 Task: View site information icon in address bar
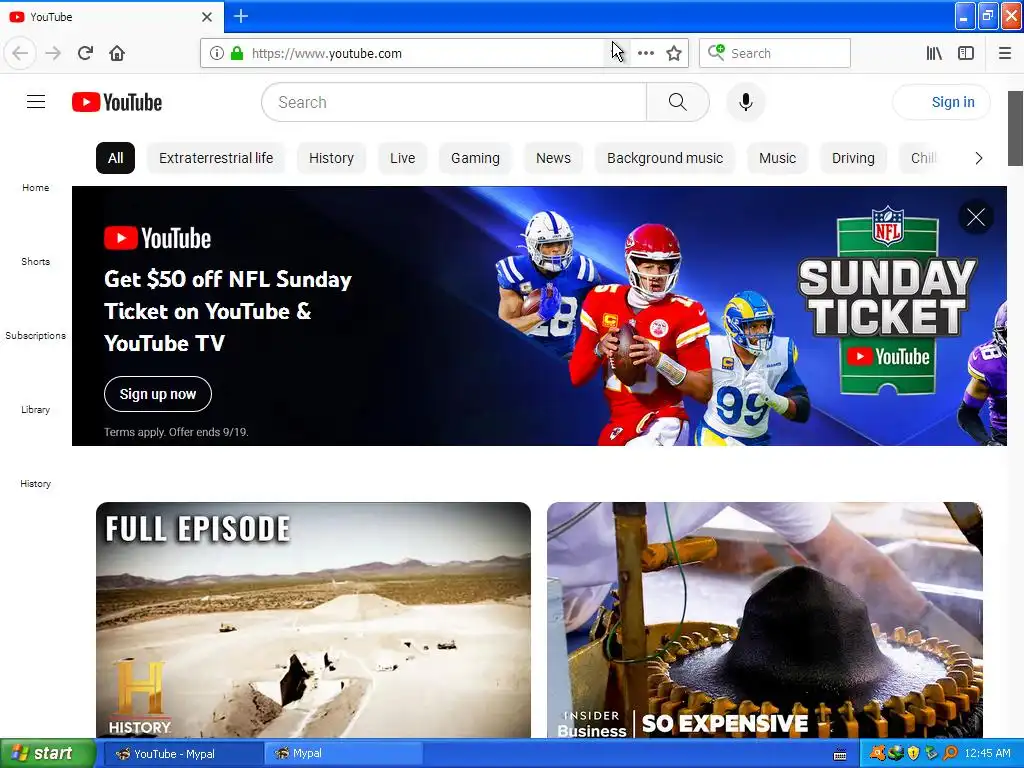pos(216,53)
